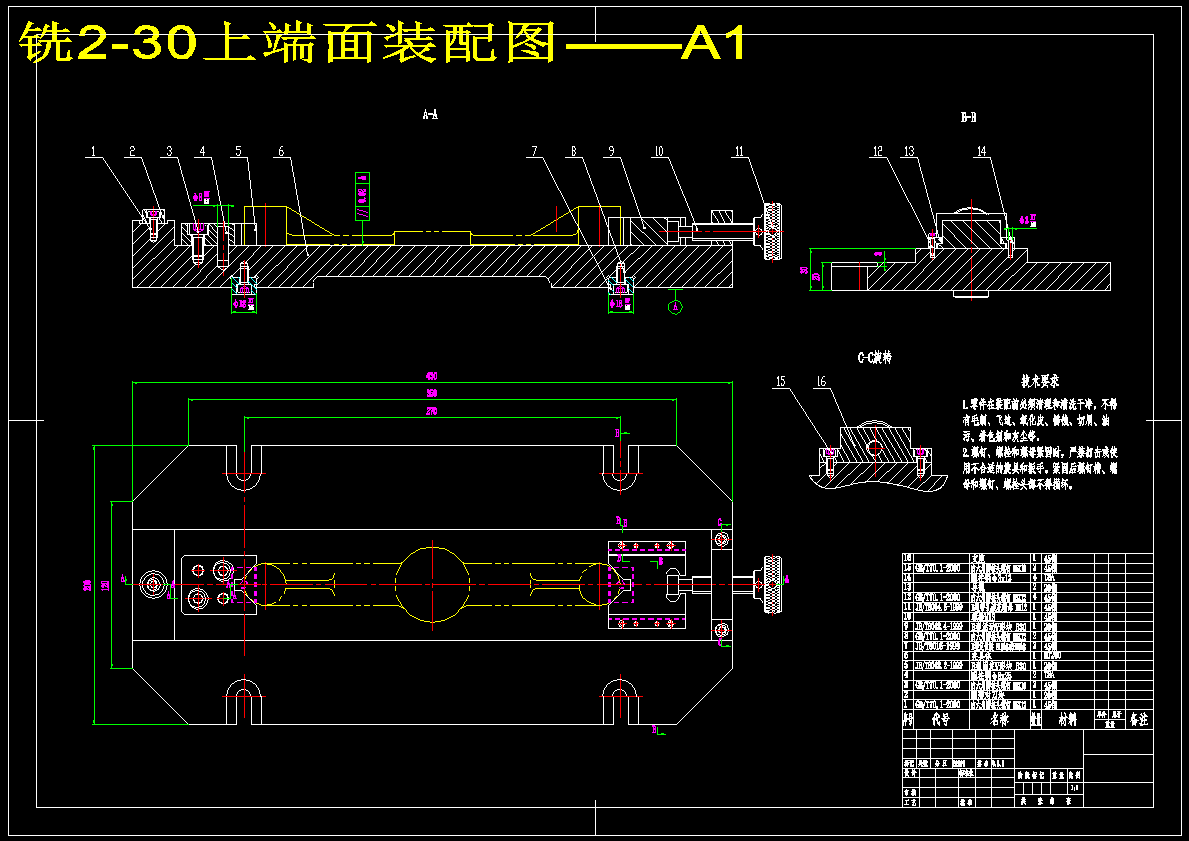Click the 名称 column header in parts list
1189x841 pixels.
coord(1000,720)
